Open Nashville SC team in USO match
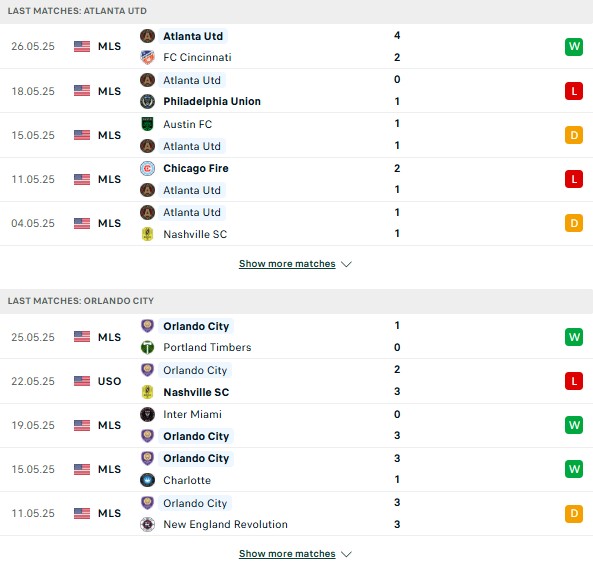 pos(196,392)
